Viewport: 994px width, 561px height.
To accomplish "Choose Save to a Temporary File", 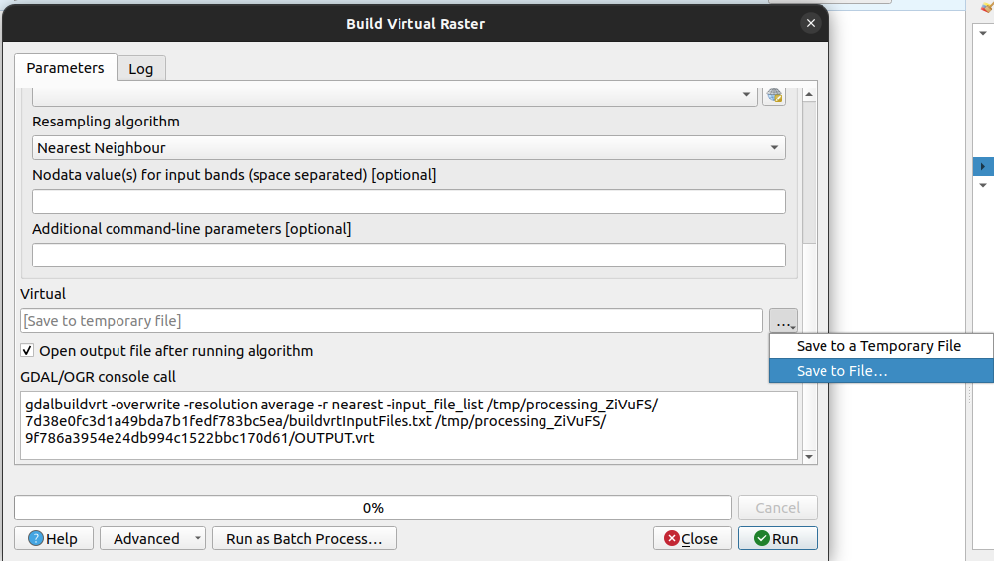I will [x=881, y=346].
